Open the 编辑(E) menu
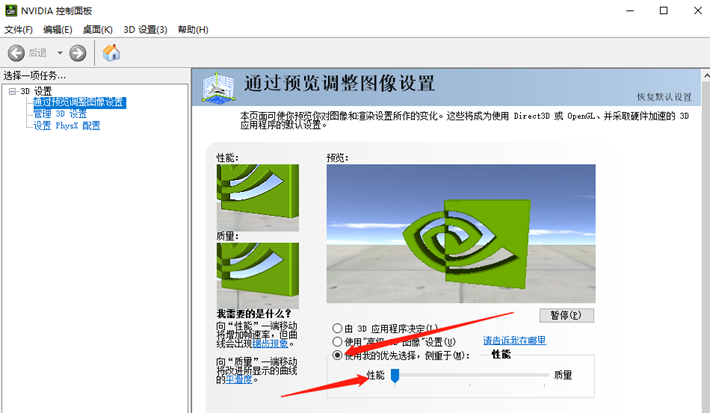The width and height of the screenshot is (710, 413). click(58, 30)
